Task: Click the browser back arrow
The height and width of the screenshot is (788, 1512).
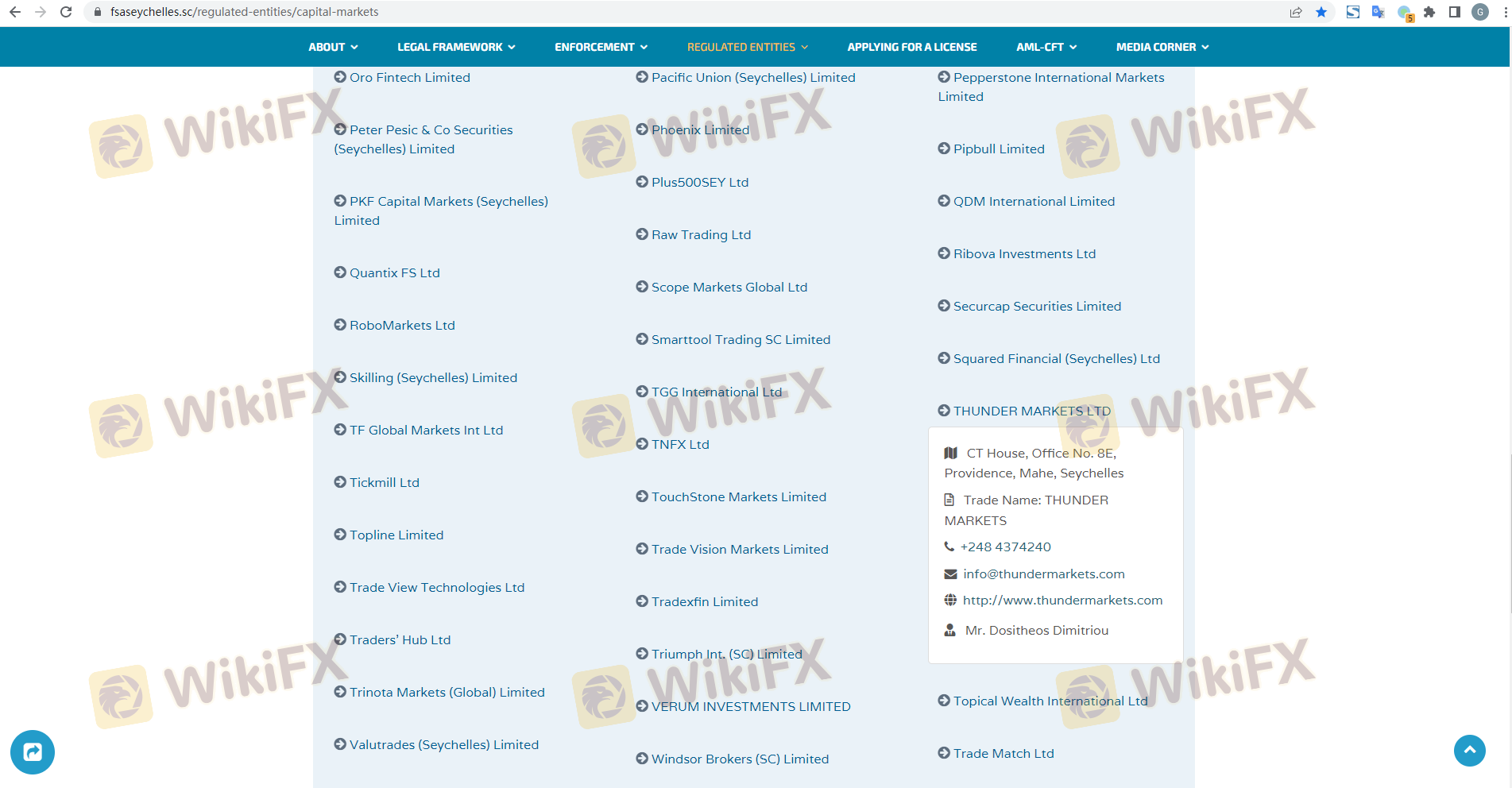Action: tap(15, 12)
